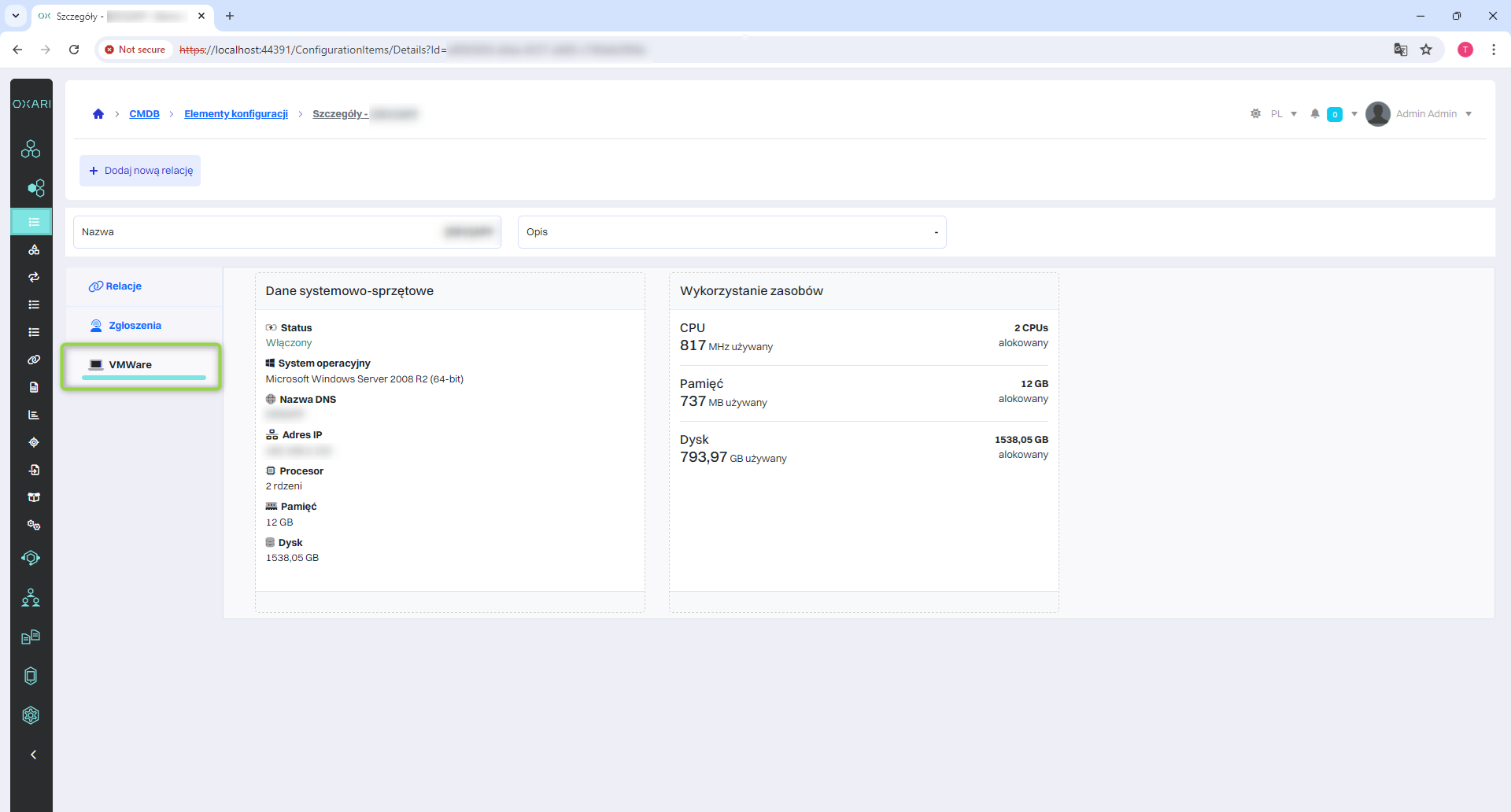Click the home icon in breadcrumb

(98, 114)
